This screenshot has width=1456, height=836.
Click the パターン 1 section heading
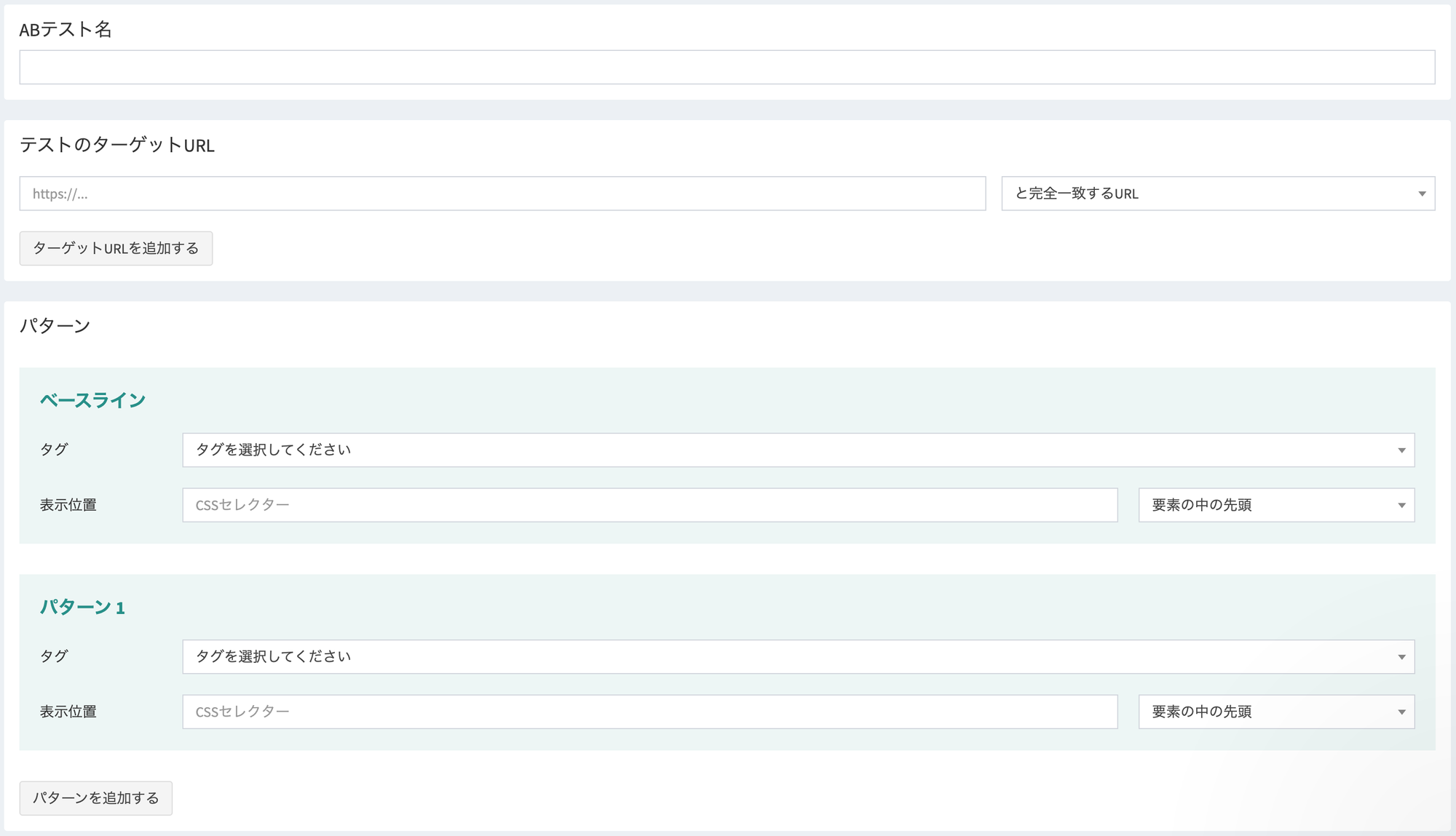82,607
